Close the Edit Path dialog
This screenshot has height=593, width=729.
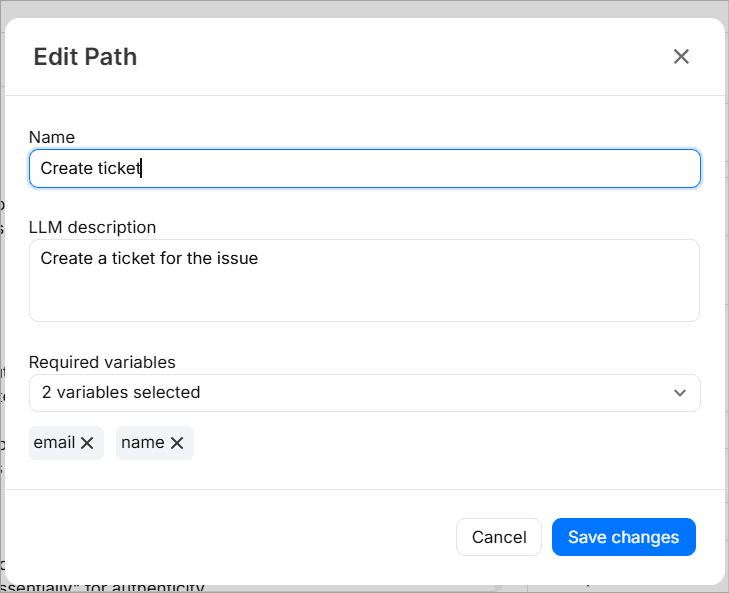(x=681, y=57)
